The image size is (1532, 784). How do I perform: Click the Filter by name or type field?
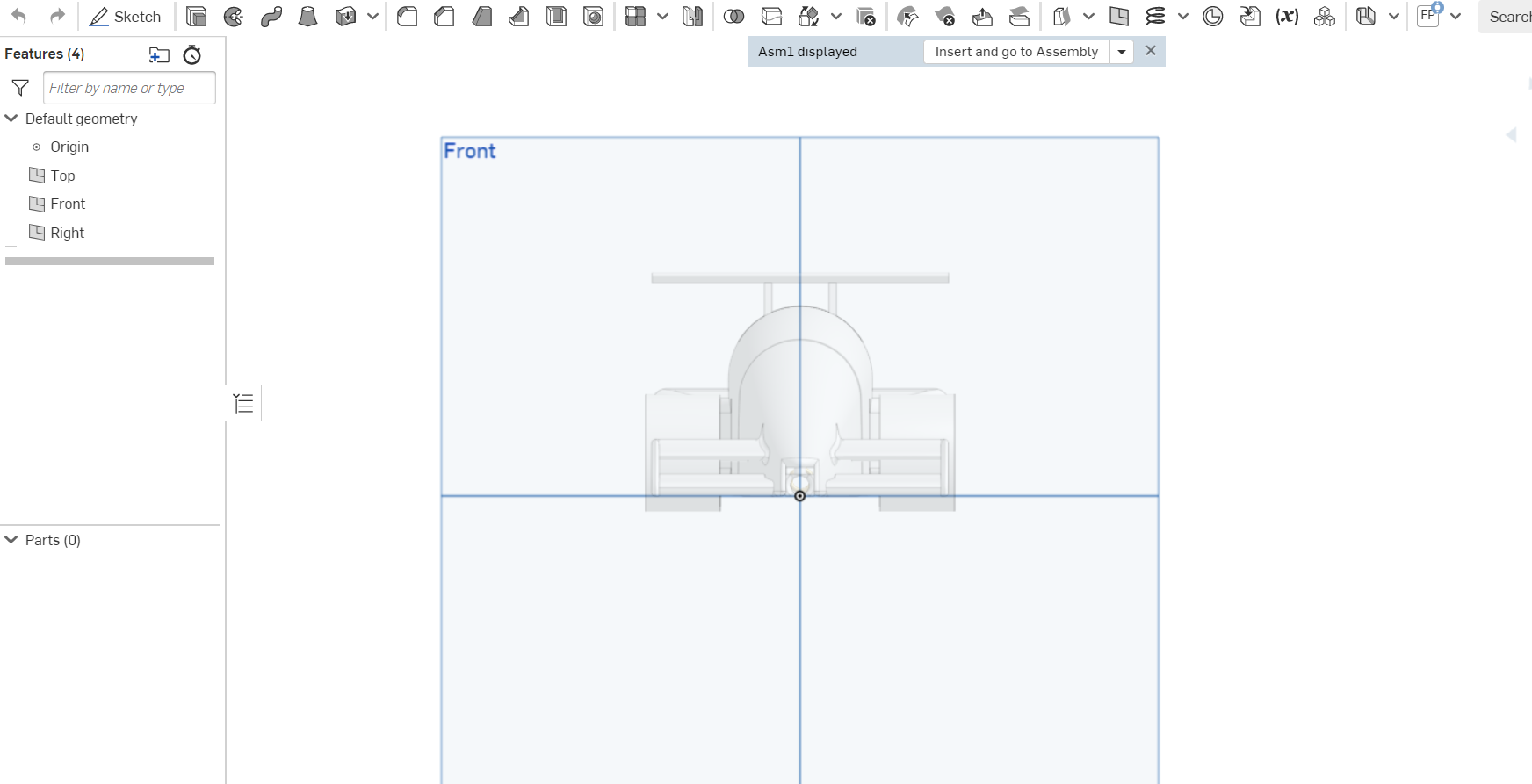click(129, 88)
